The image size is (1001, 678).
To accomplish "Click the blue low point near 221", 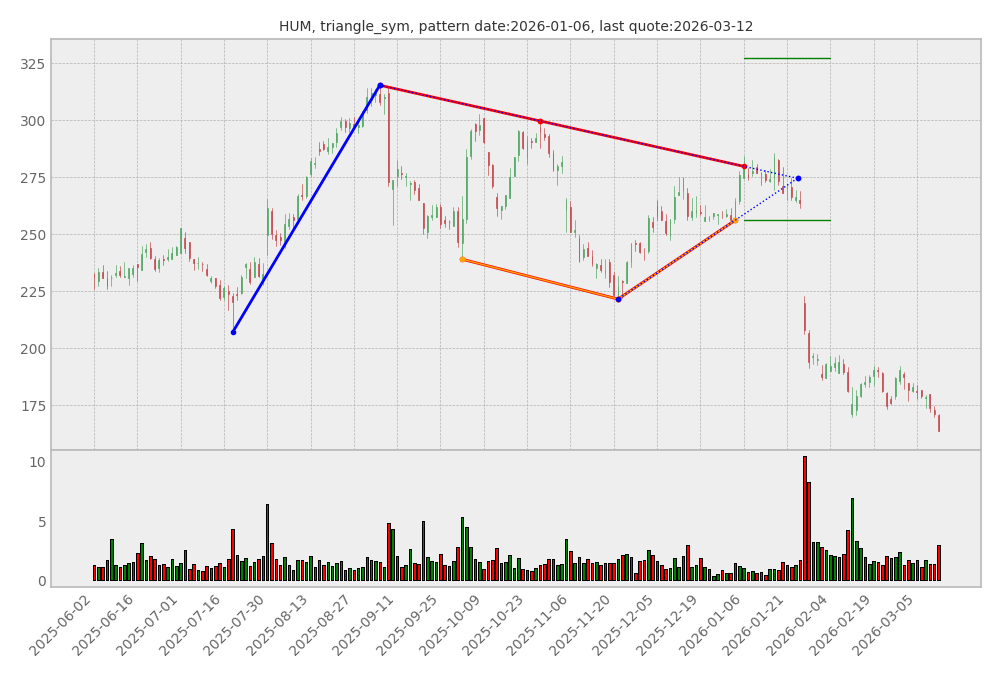I will pyautogui.click(x=618, y=299).
